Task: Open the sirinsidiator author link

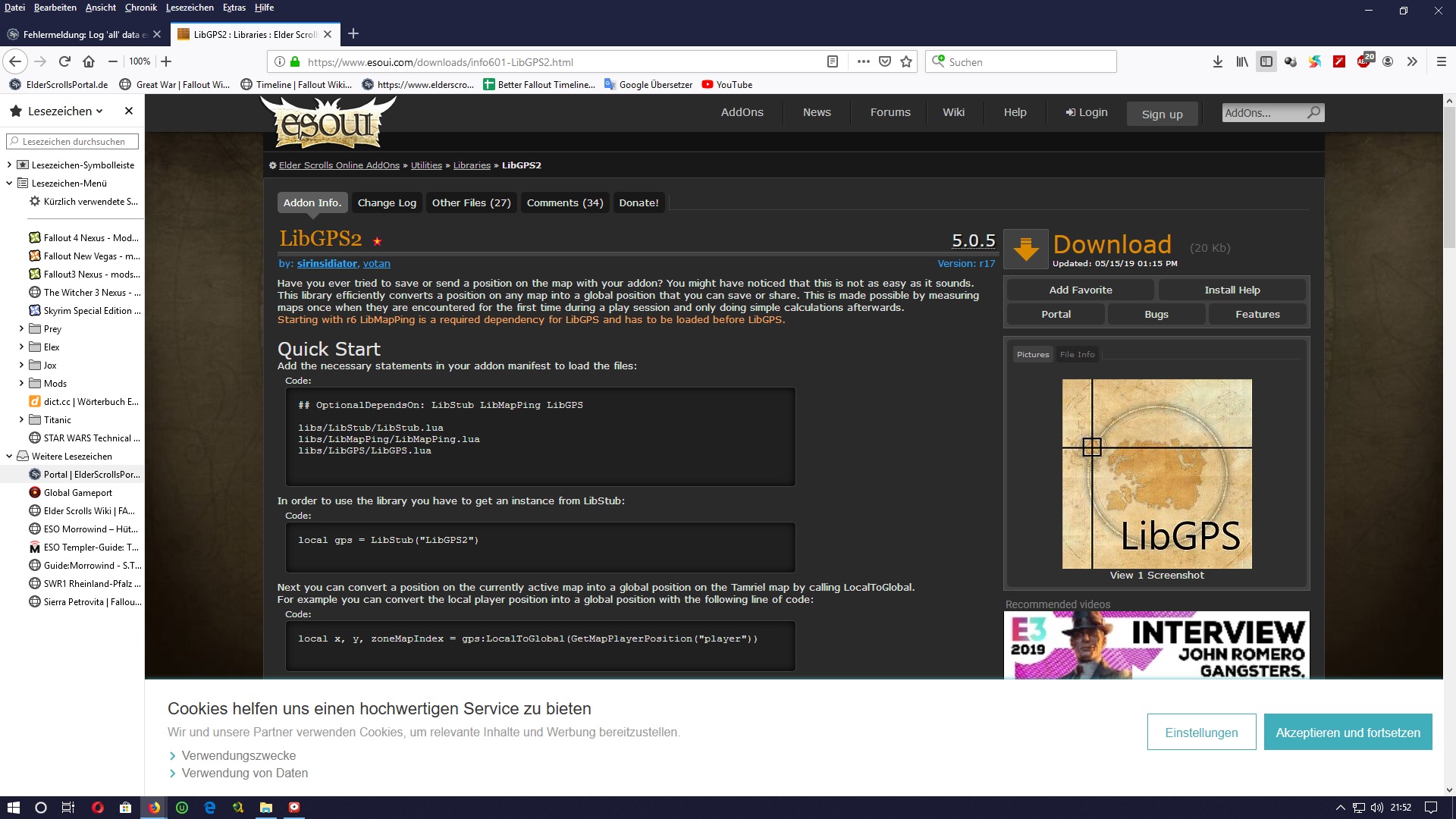Action: pos(327,263)
